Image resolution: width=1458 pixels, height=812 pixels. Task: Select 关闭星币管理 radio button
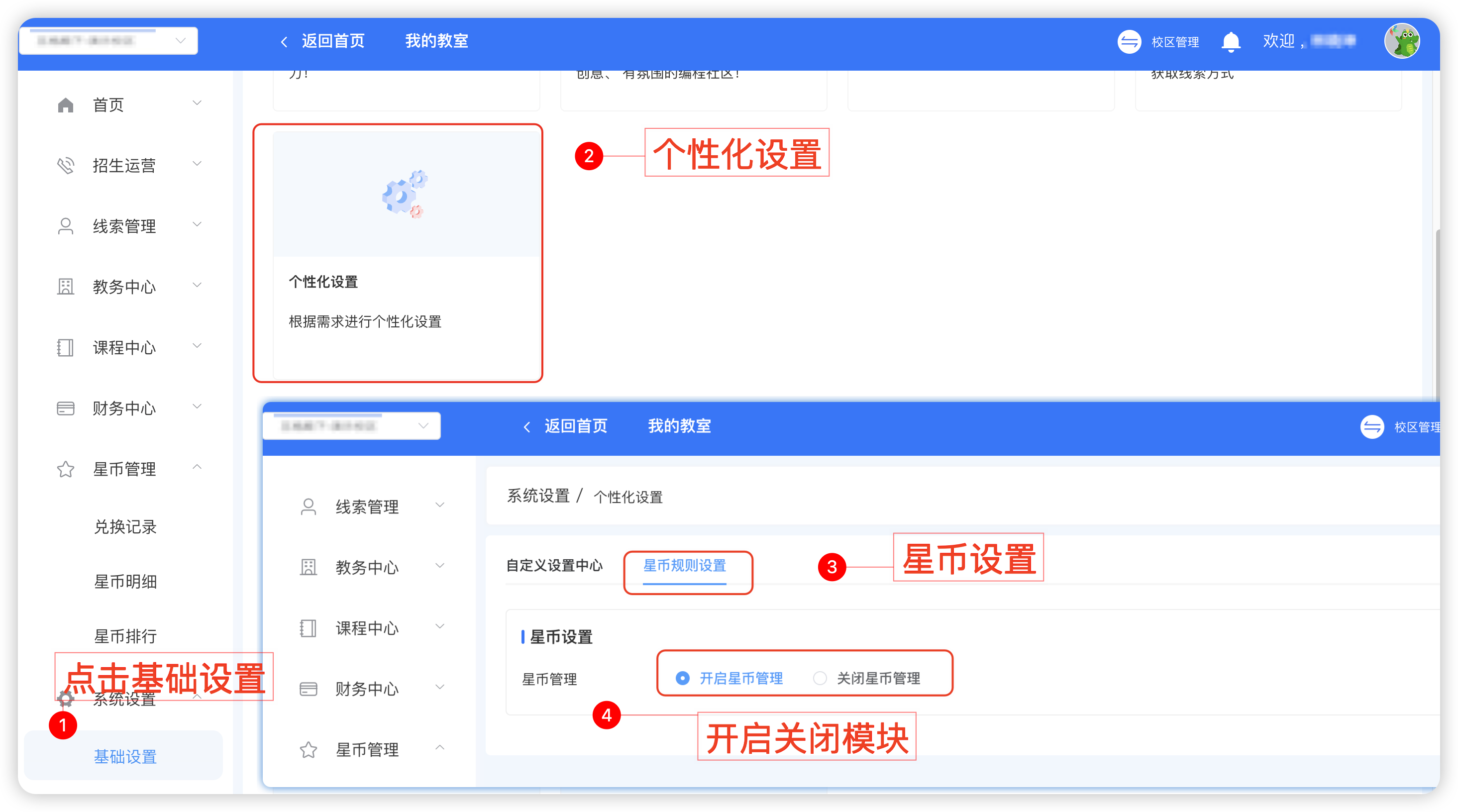coord(820,678)
